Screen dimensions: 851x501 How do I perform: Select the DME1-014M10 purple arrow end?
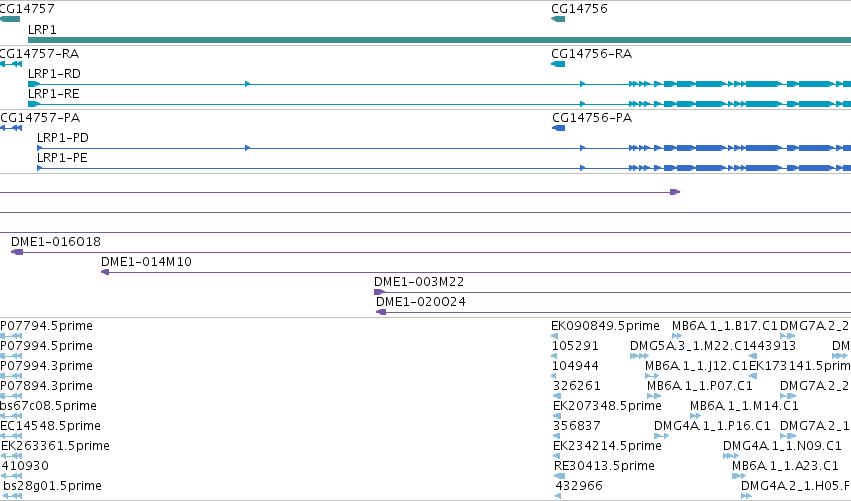(x=105, y=272)
